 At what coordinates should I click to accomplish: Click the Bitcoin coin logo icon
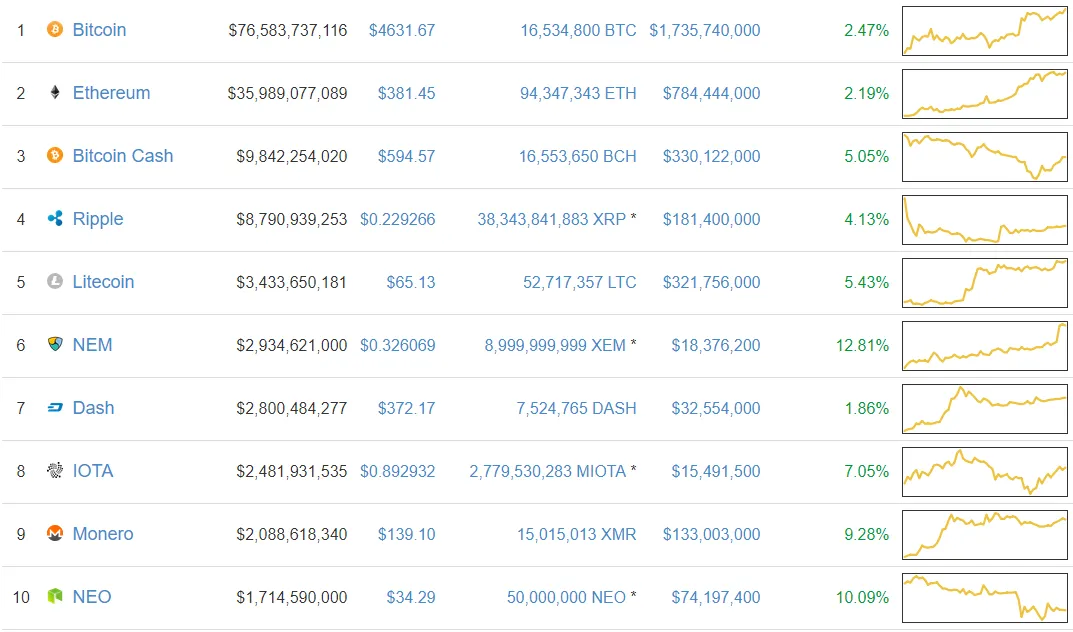coord(55,29)
